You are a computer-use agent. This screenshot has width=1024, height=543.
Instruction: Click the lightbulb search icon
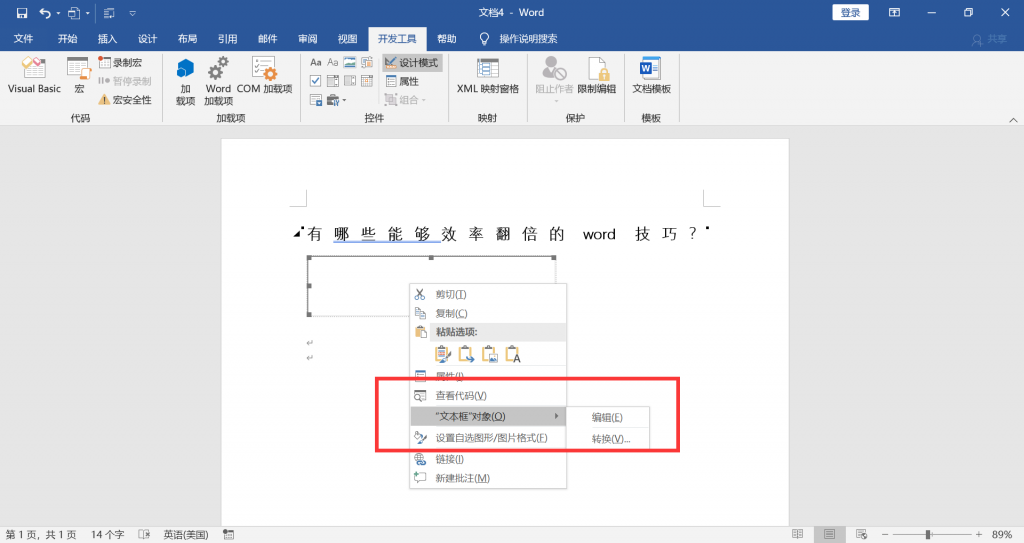point(484,39)
